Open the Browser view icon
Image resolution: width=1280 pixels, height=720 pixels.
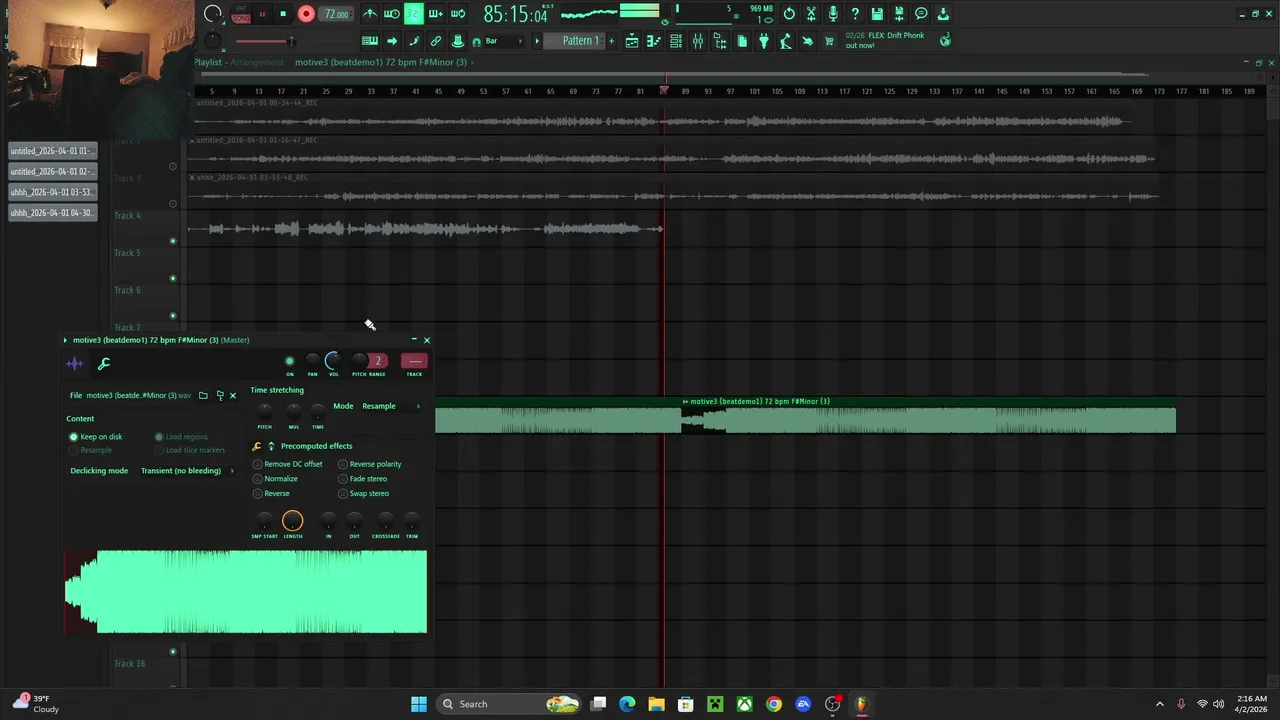720,41
